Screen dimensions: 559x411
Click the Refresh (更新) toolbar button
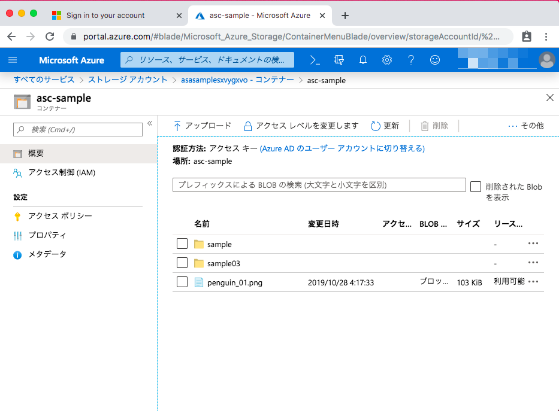(385, 125)
